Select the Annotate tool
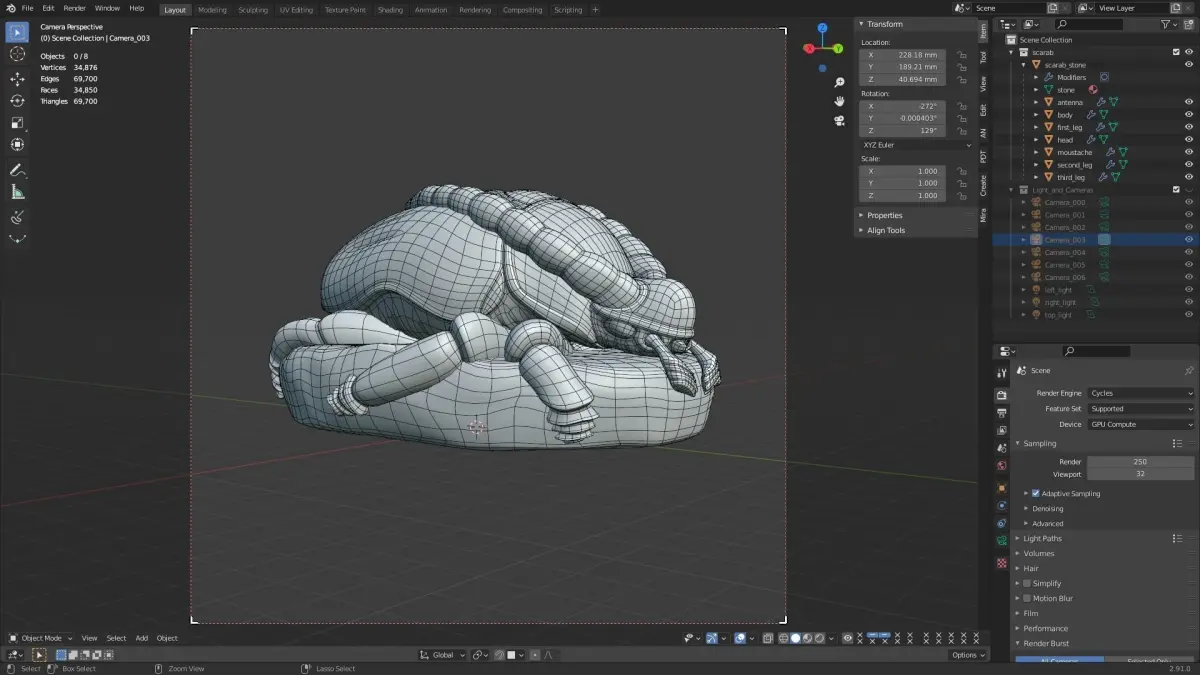This screenshot has height=675, width=1200. [x=17, y=170]
